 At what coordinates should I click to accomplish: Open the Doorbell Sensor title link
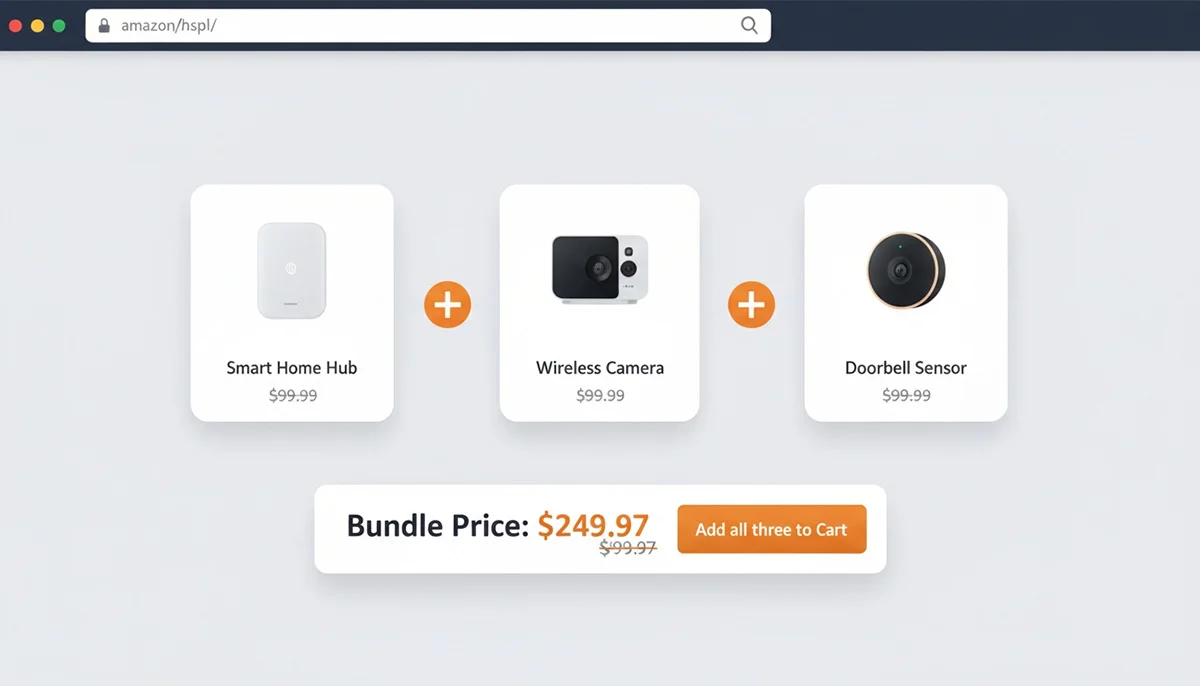(x=906, y=368)
